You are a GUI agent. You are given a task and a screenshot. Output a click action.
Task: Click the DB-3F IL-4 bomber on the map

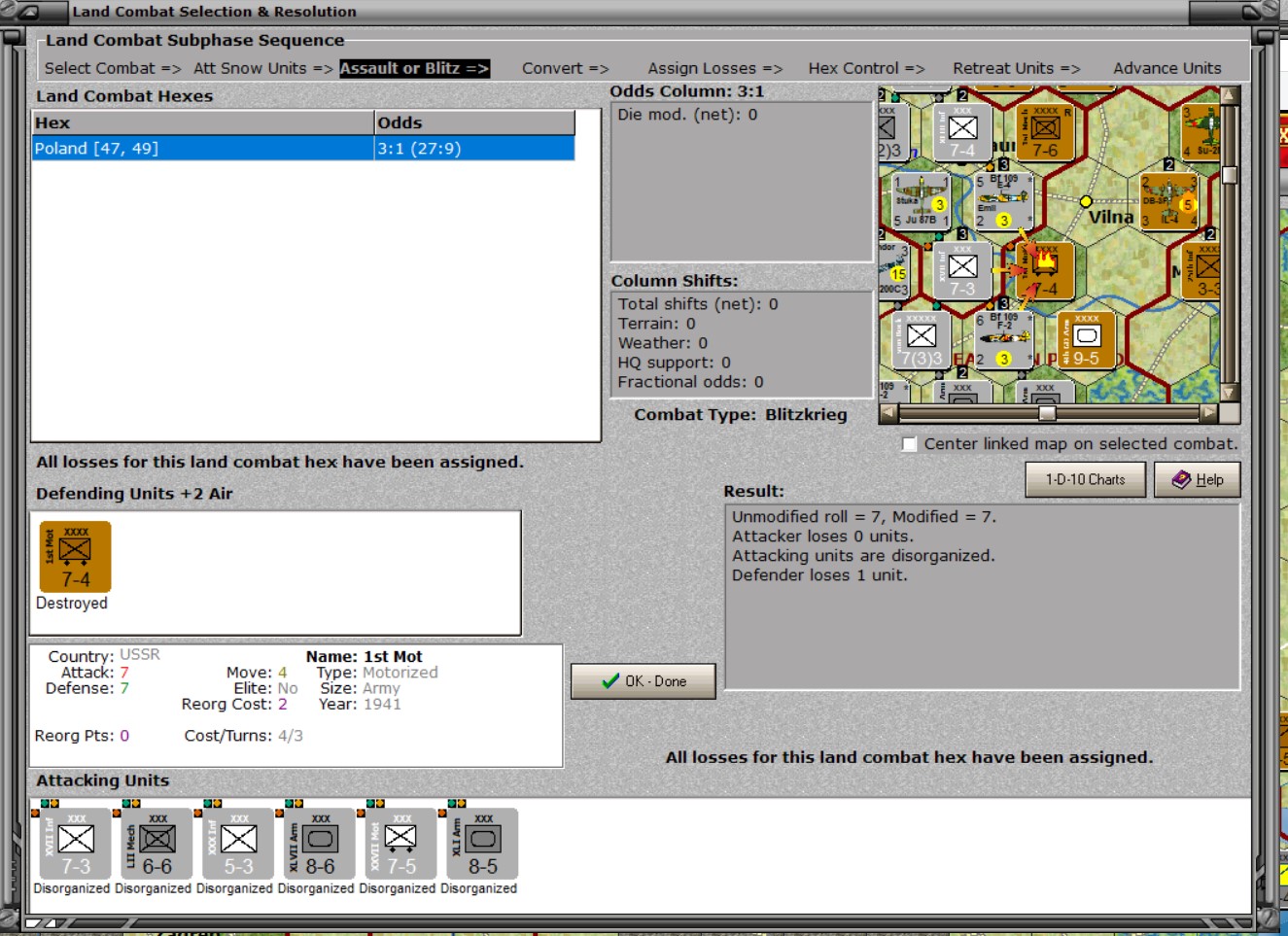(1168, 201)
